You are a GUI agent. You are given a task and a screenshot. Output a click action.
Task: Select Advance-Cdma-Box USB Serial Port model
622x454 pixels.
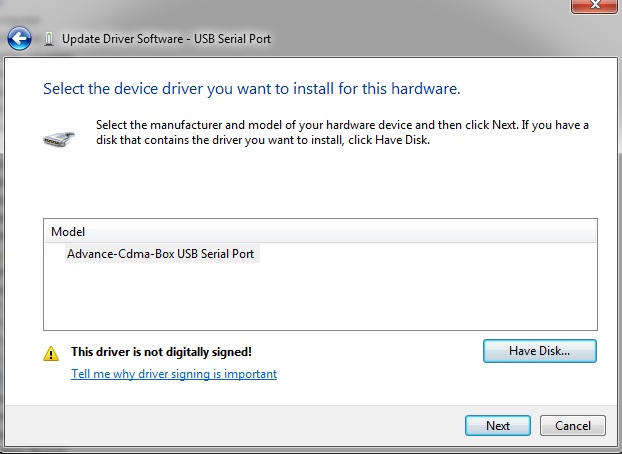pyautogui.click(x=160, y=254)
